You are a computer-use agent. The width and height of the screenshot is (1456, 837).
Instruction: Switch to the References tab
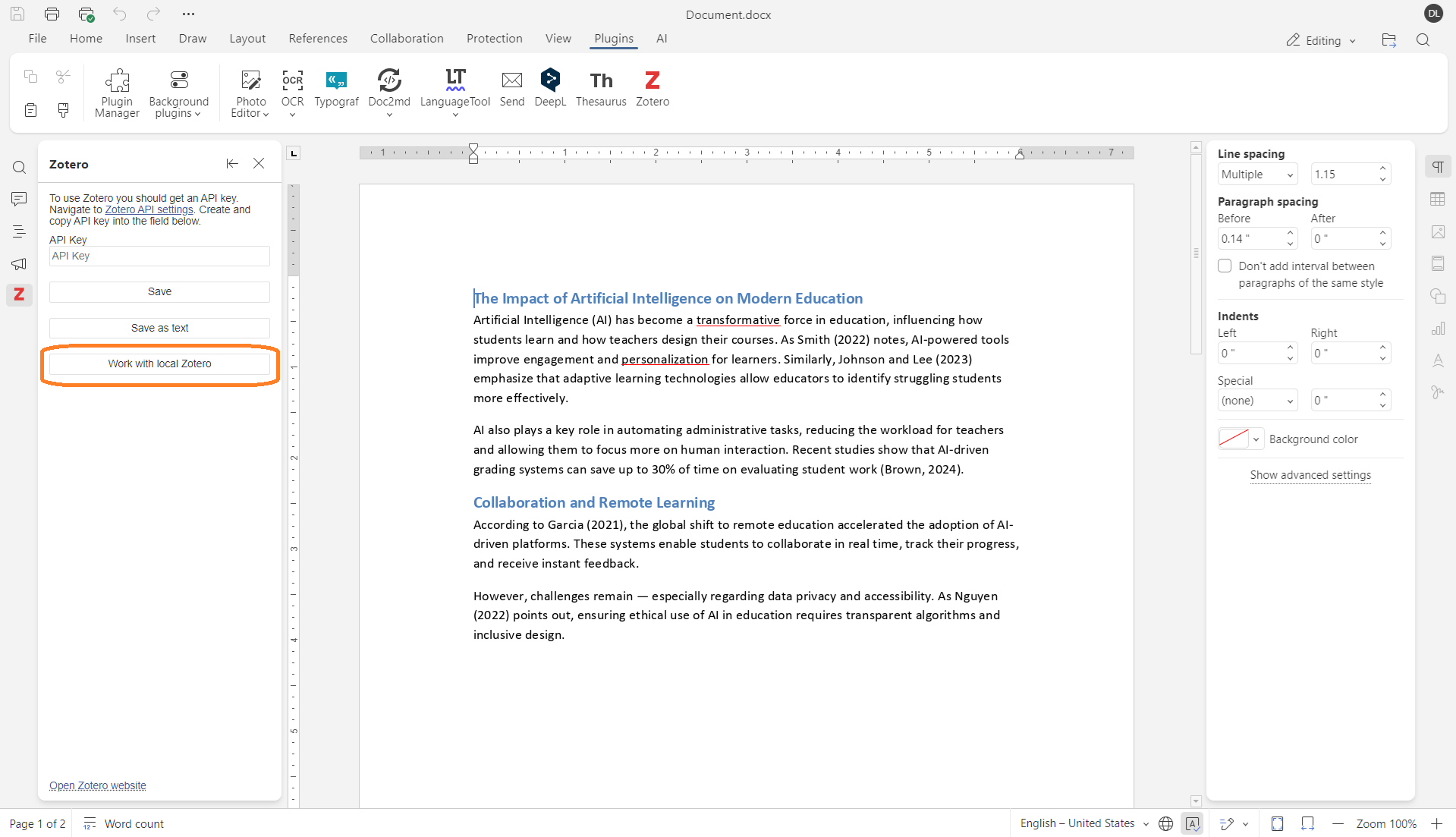pos(317,38)
